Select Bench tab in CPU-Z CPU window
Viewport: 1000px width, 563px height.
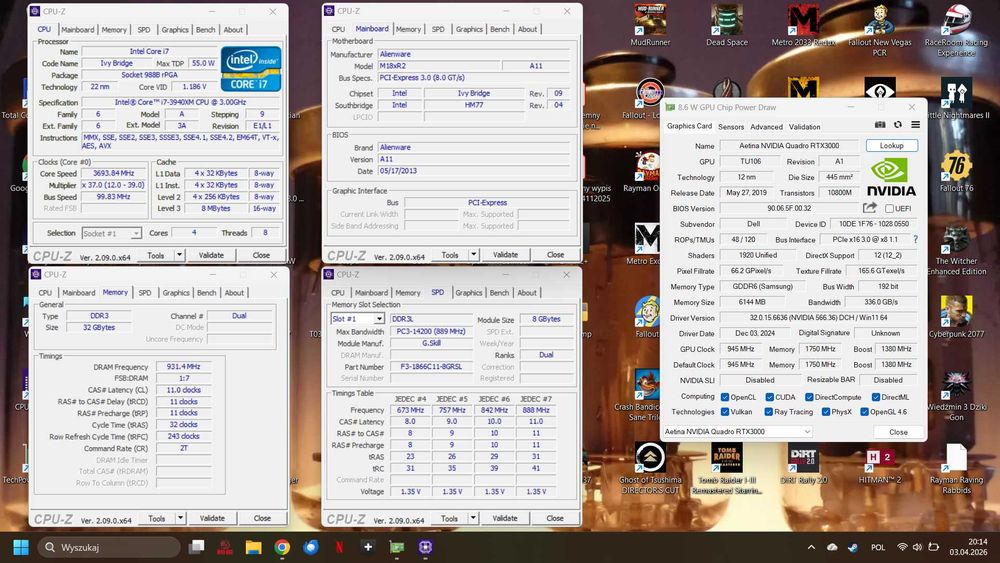tap(205, 30)
